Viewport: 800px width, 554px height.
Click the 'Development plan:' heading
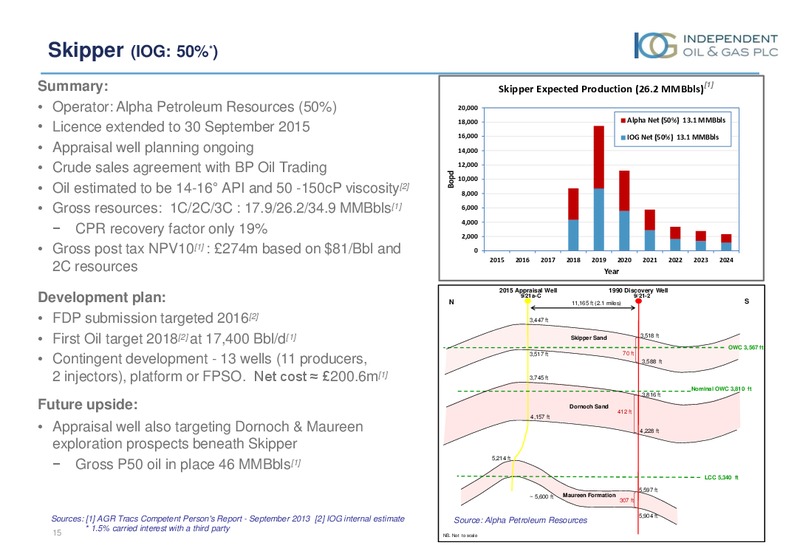tap(102, 297)
